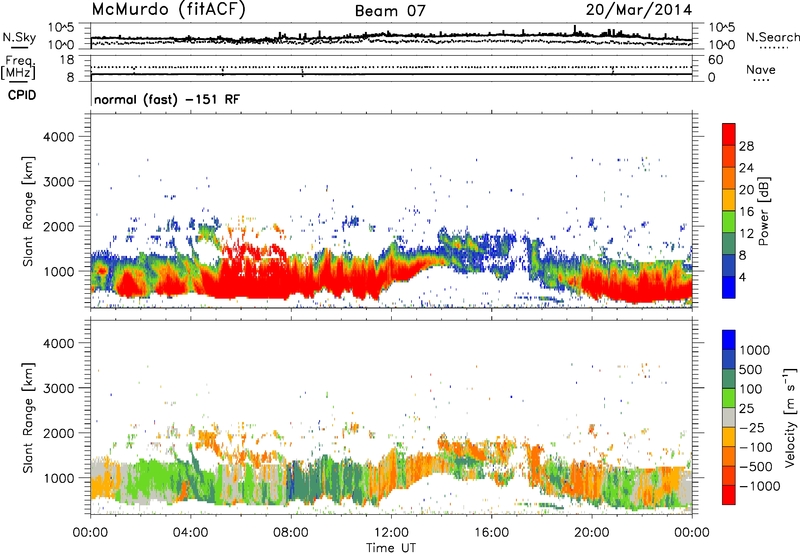The width and height of the screenshot is (800, 554).
Task: Click the 12 label on Power colorbar
Action: pyautogui.click(x=746, y=233)
